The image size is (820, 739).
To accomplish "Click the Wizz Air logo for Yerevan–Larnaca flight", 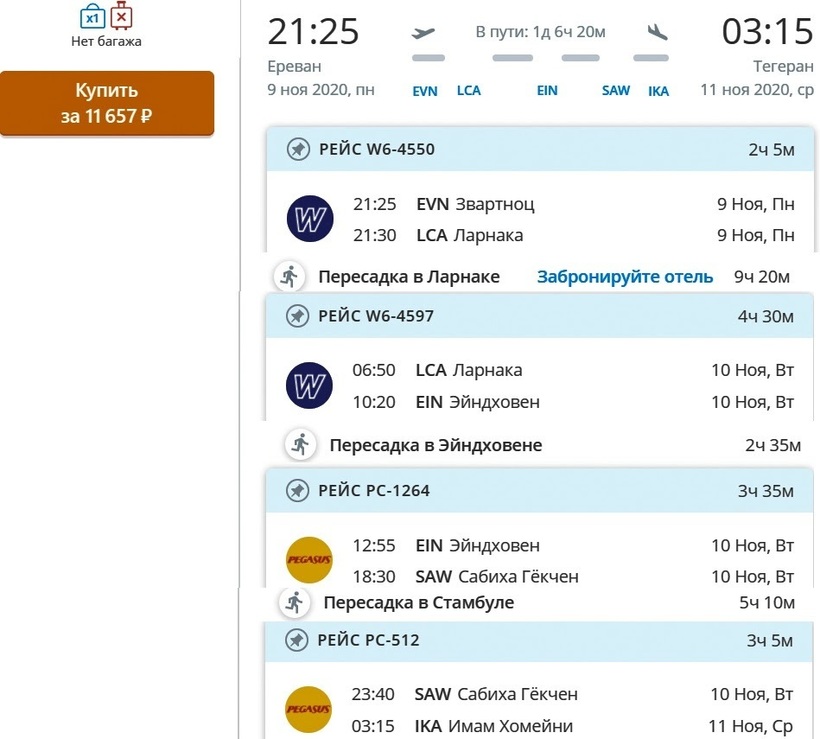I will [309, 219].
